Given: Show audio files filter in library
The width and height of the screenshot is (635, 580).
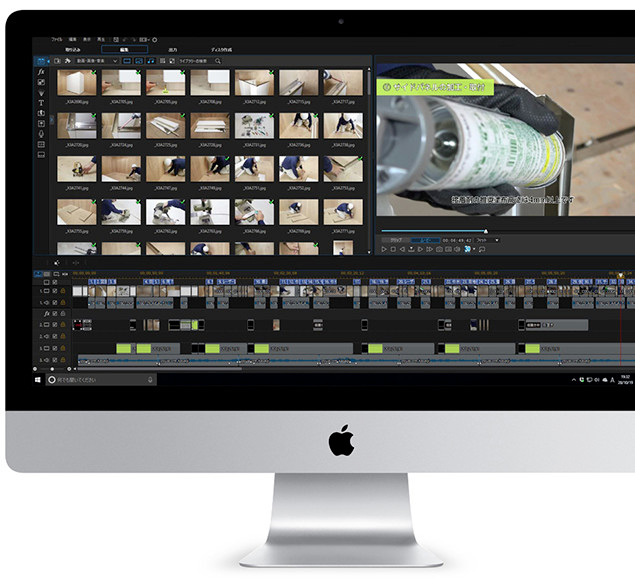Looking at the screenshot, I should 152,61.
